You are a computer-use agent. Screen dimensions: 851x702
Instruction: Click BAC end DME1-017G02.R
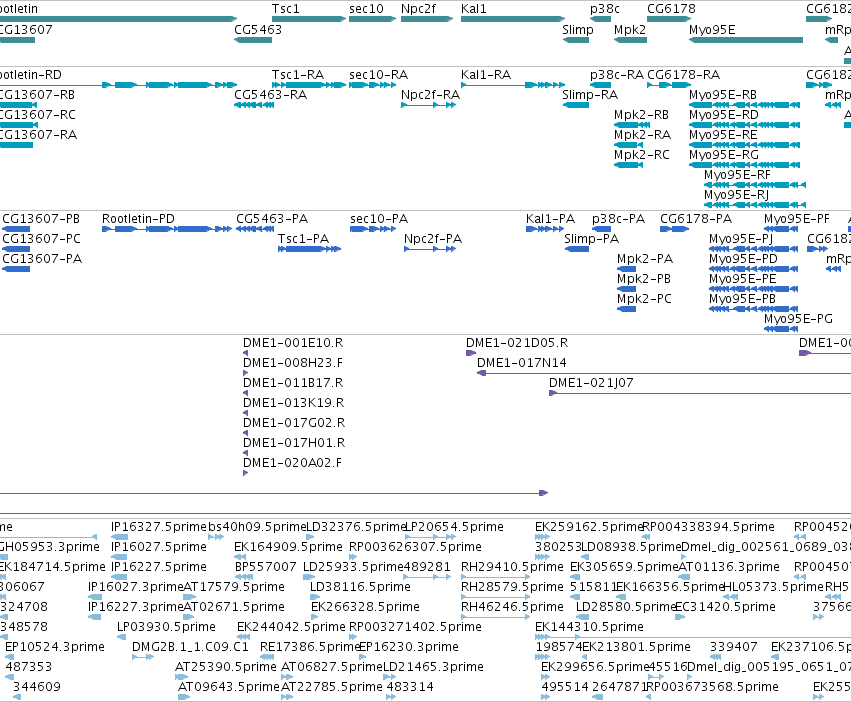click(x=245, y=433)
